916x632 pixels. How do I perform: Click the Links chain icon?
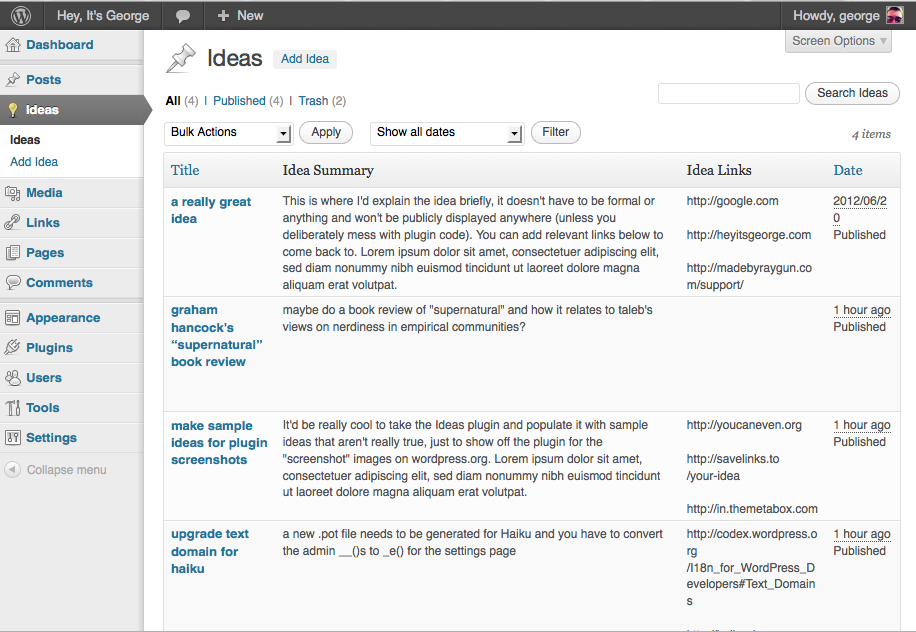point(12,223)
